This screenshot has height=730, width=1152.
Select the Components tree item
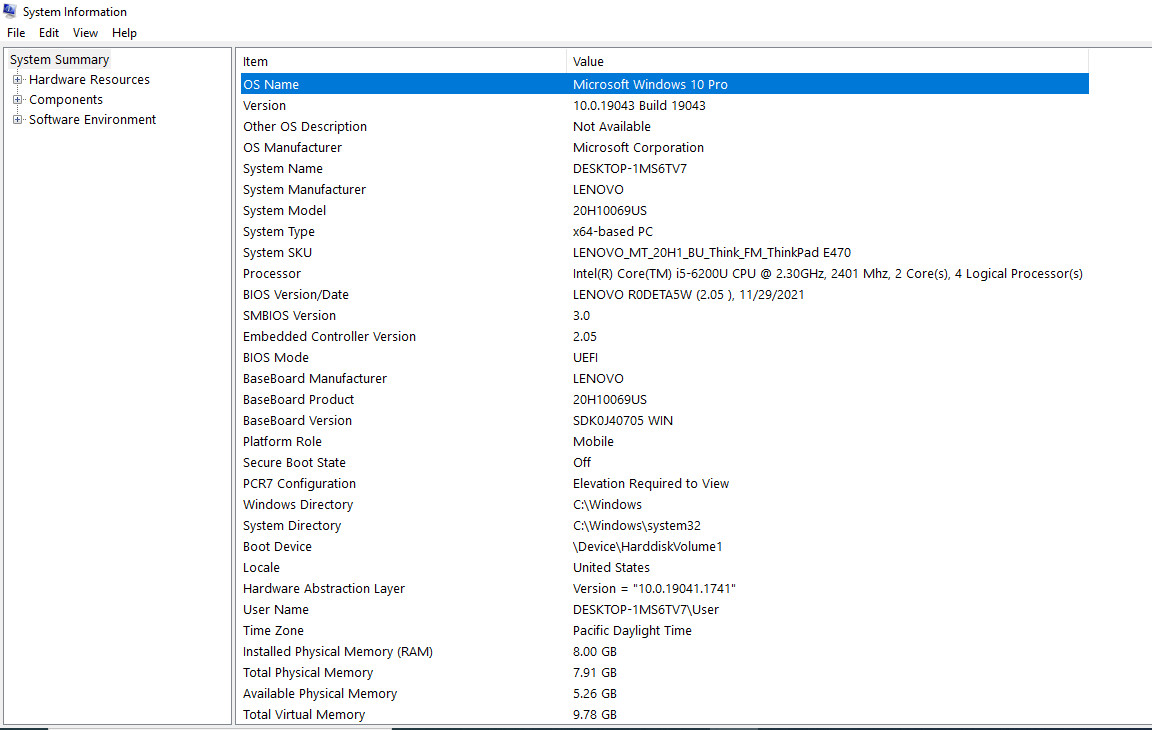pyautogui.click(x=65, y=99)
